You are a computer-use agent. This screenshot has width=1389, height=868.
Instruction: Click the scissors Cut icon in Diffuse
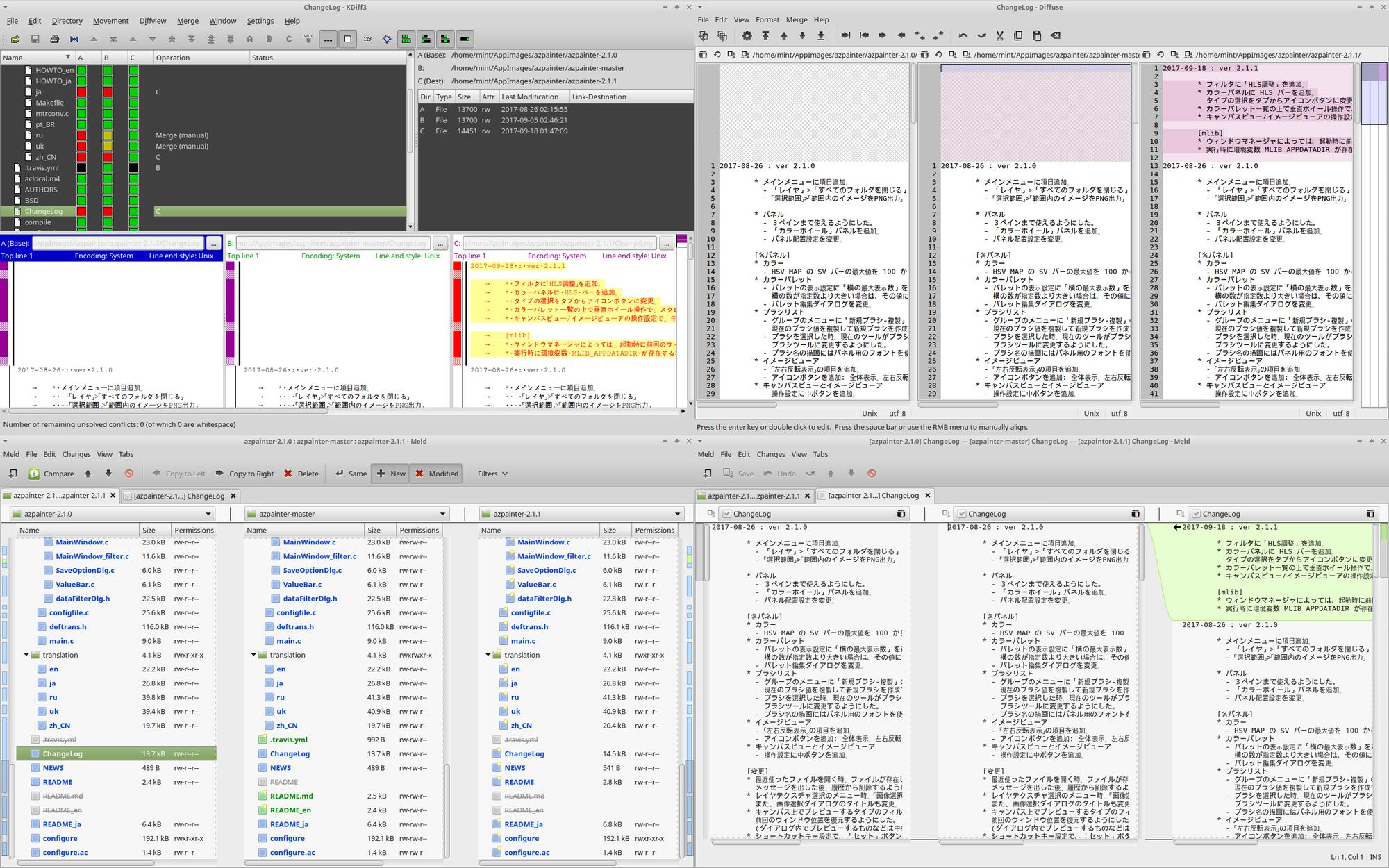(x=999, y=35)
